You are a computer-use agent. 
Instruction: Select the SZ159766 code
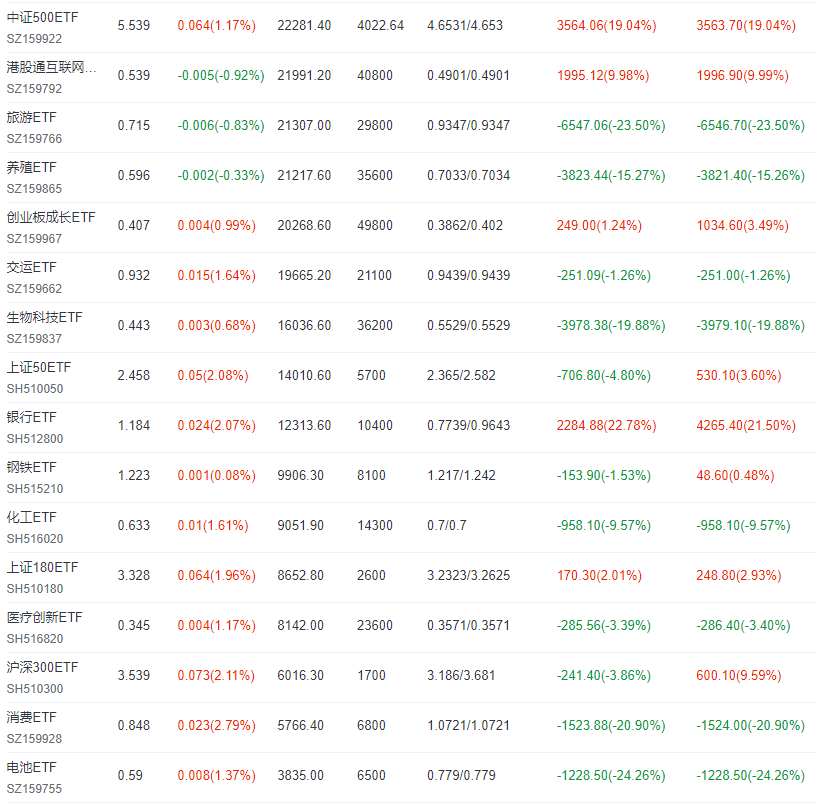point(34,139)
